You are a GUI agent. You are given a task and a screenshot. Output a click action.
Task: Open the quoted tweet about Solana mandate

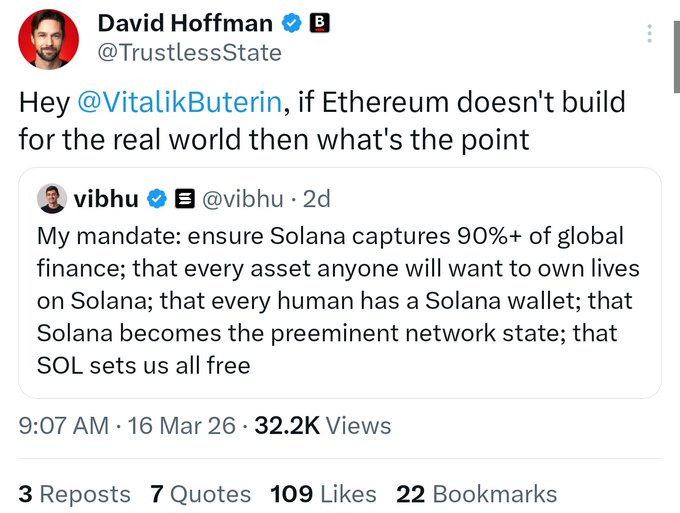point(340,301)
